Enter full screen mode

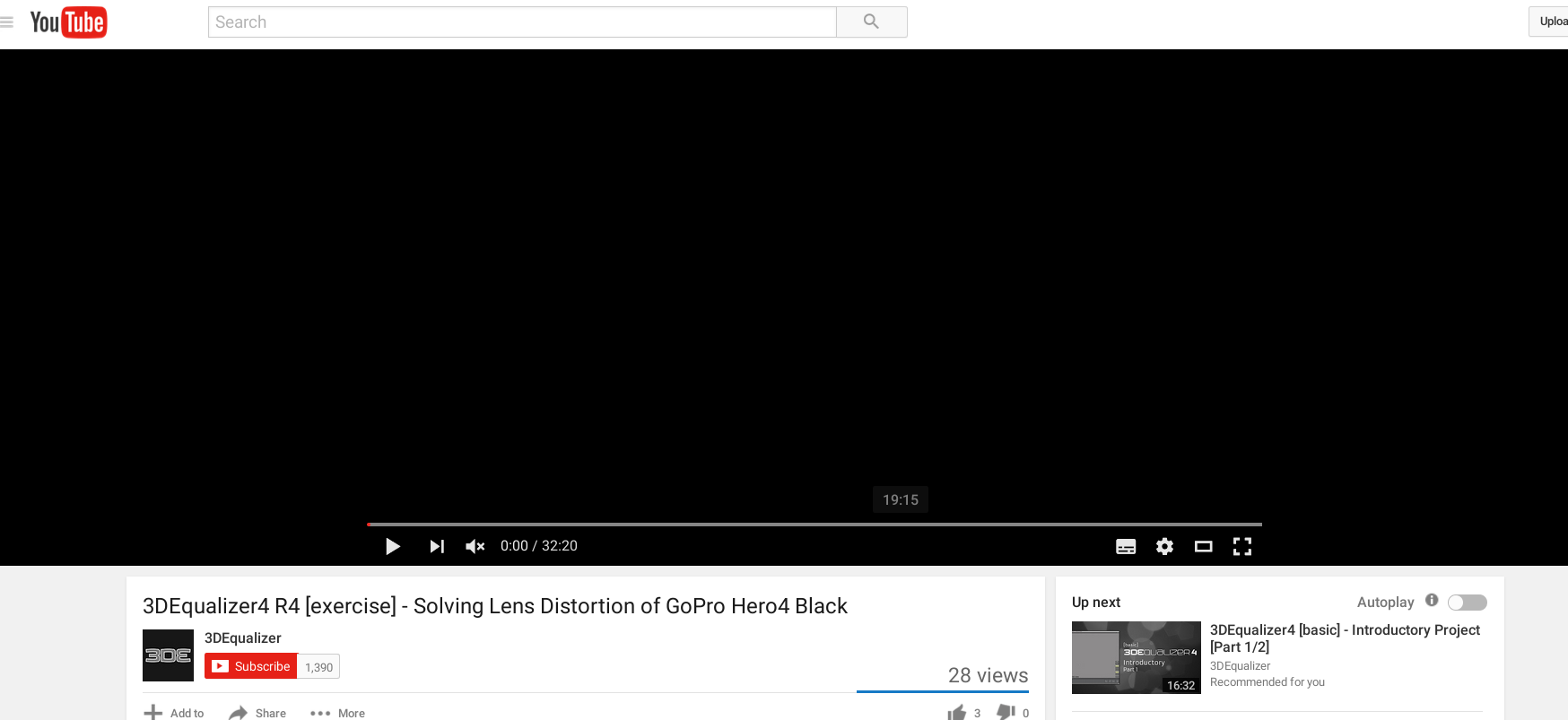coord(1241,546)
